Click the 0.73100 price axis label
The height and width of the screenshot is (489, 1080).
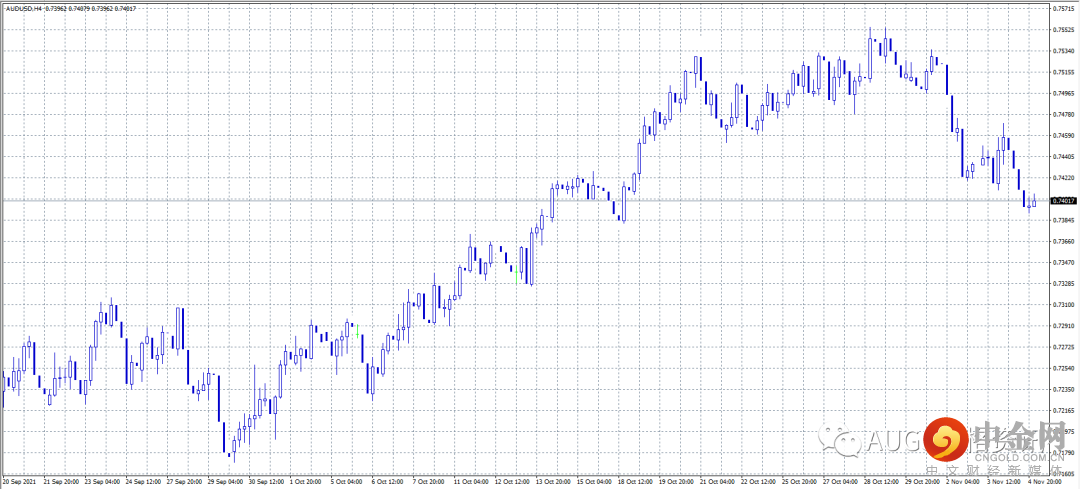click(x=1065, y=305)
